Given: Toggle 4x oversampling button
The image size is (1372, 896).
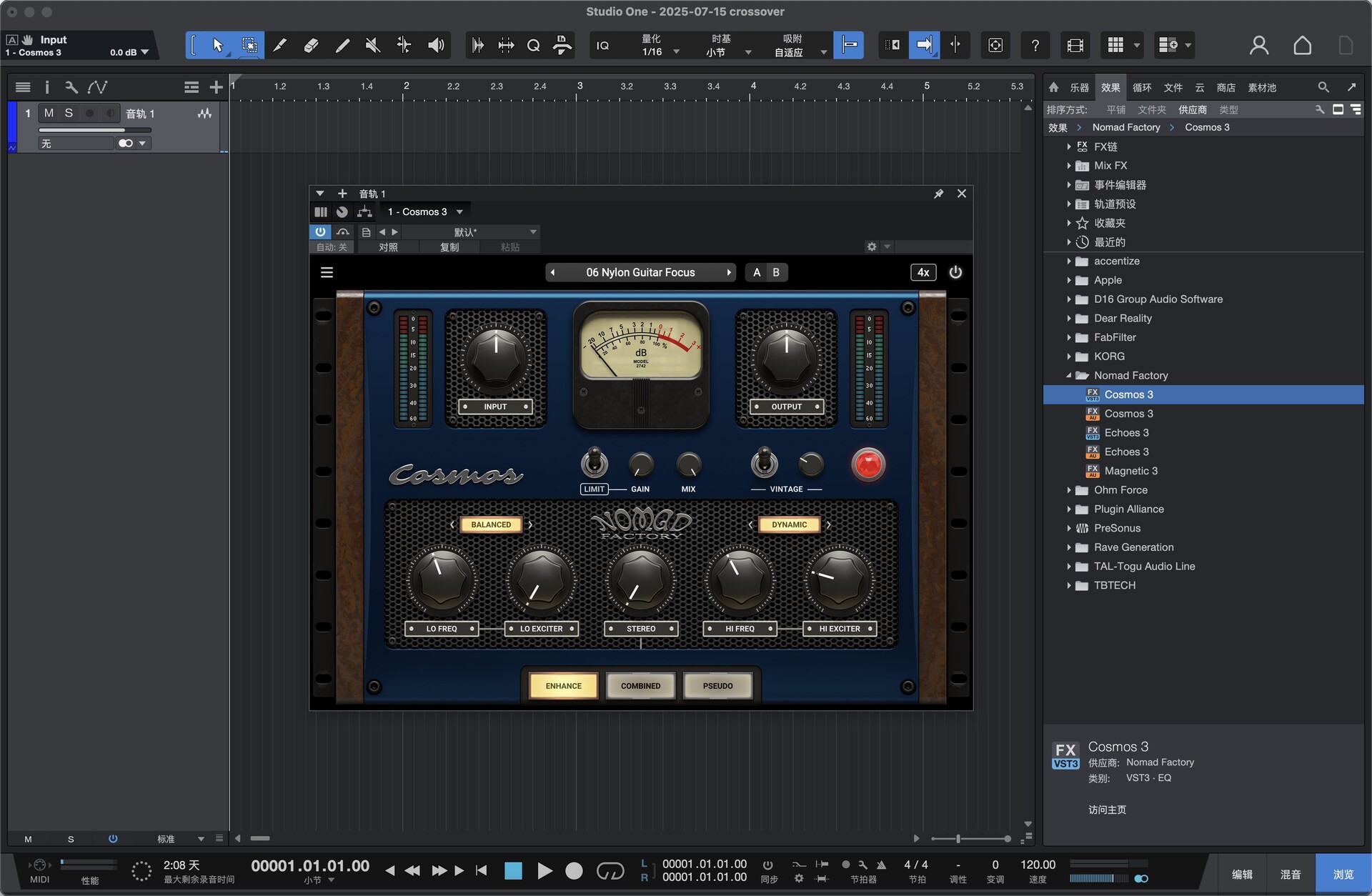Looking at the screenshot, I should pyautogui.click(x=923, y=272).
